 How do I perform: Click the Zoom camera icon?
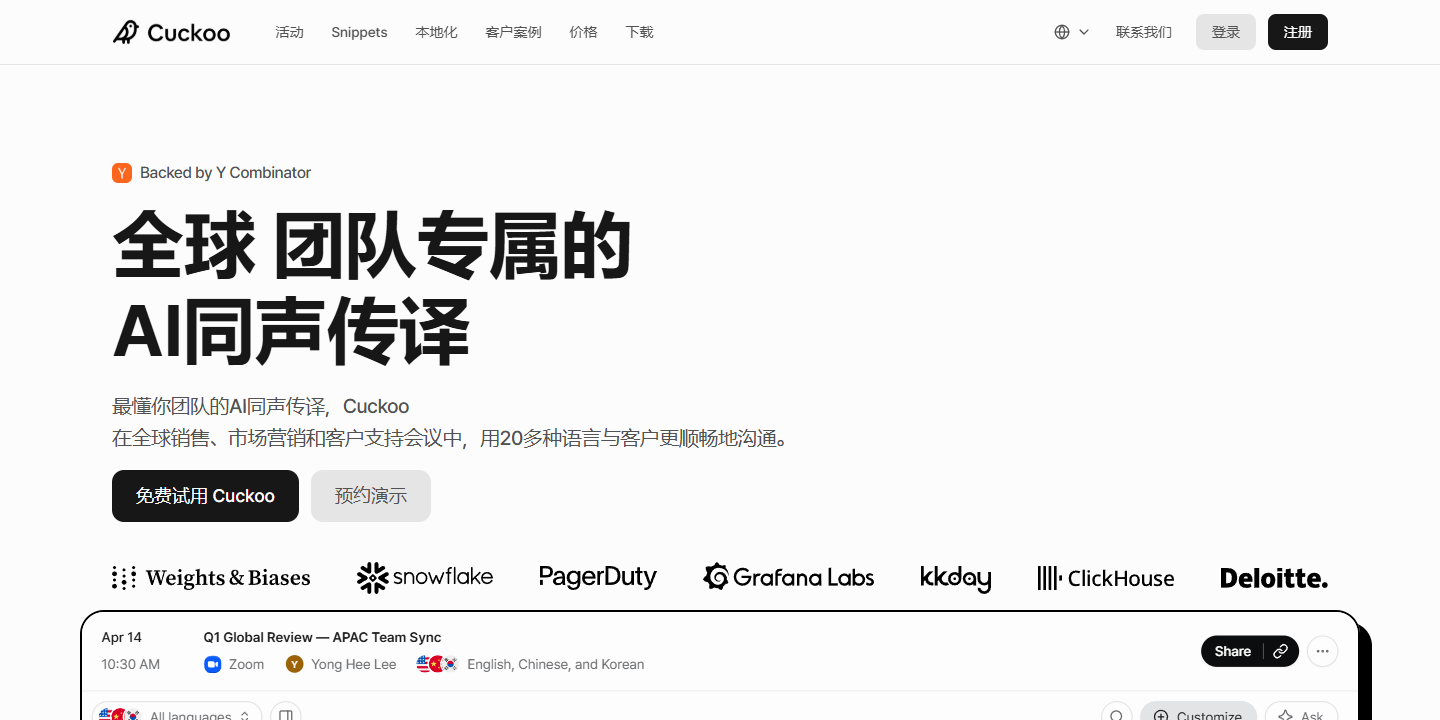[x=212, y=664]
